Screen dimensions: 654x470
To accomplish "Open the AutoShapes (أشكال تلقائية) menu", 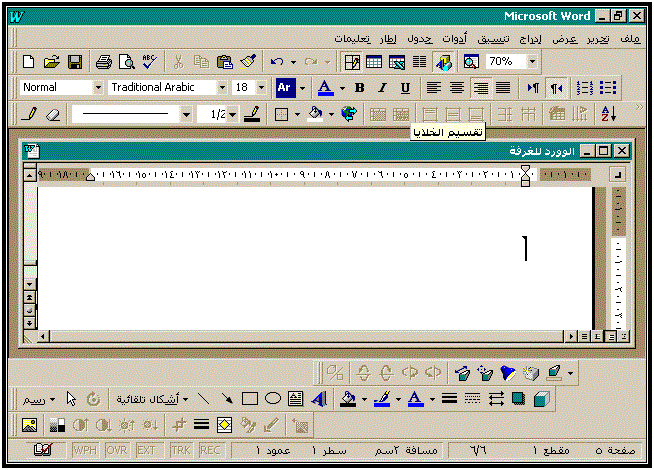I will pyautogui.click(x=152, y=399).
